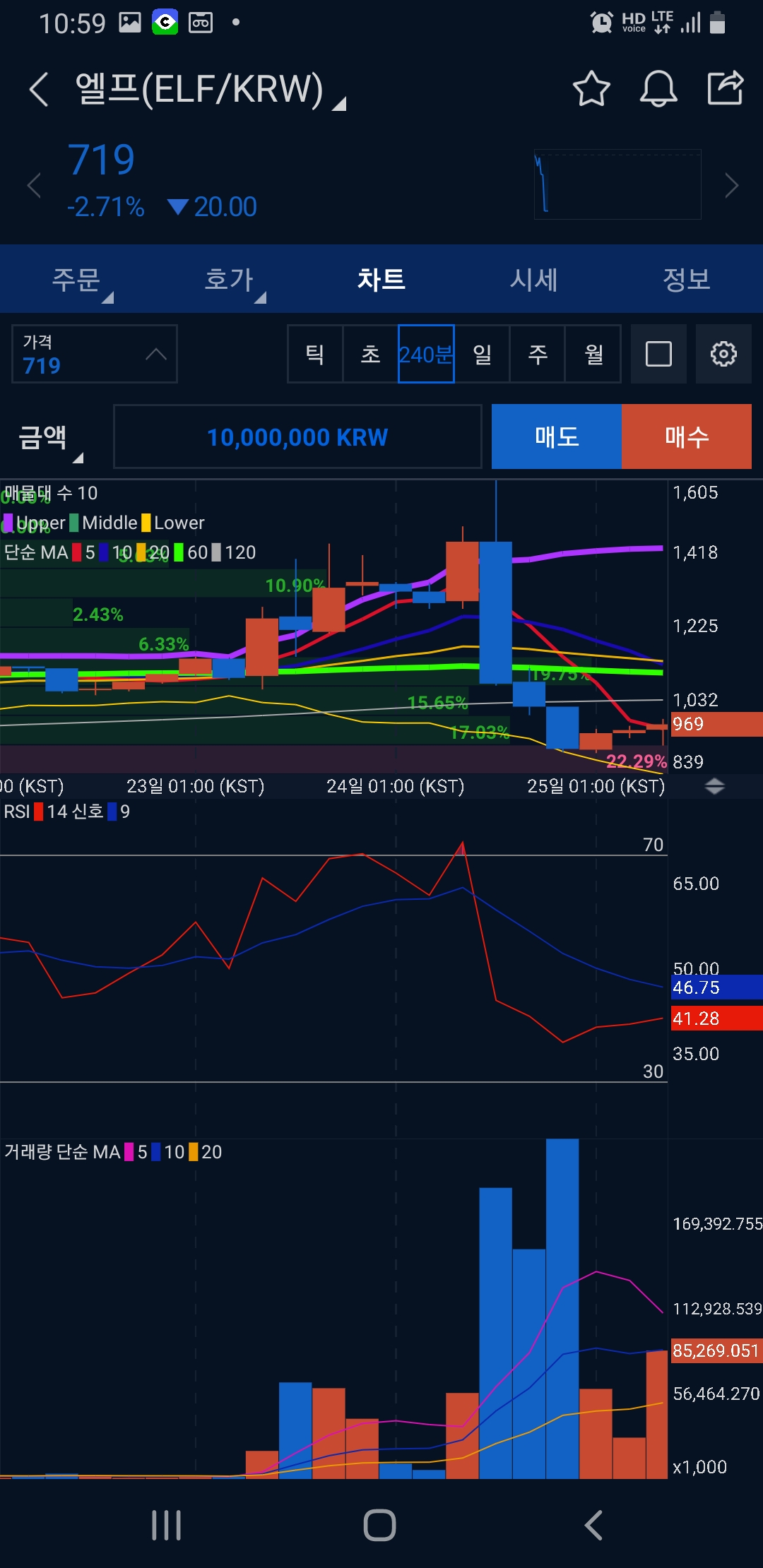Select the 틱 chart interval

click(x=315, y=354)
